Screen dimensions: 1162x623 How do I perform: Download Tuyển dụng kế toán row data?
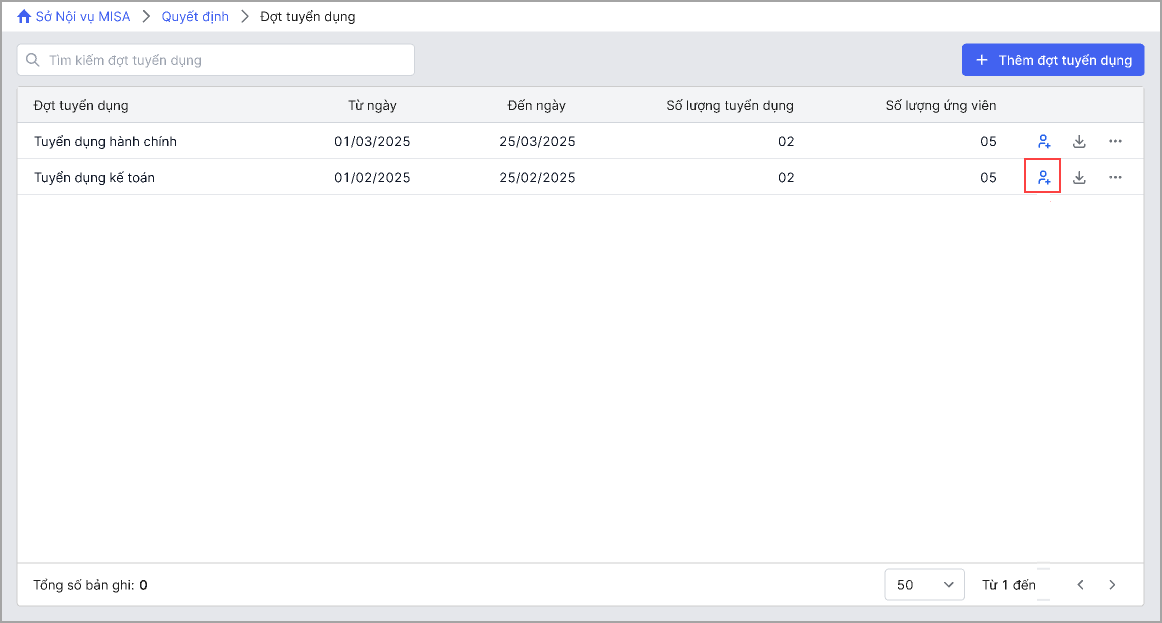pyautogui.click(x=1079, y=177)
